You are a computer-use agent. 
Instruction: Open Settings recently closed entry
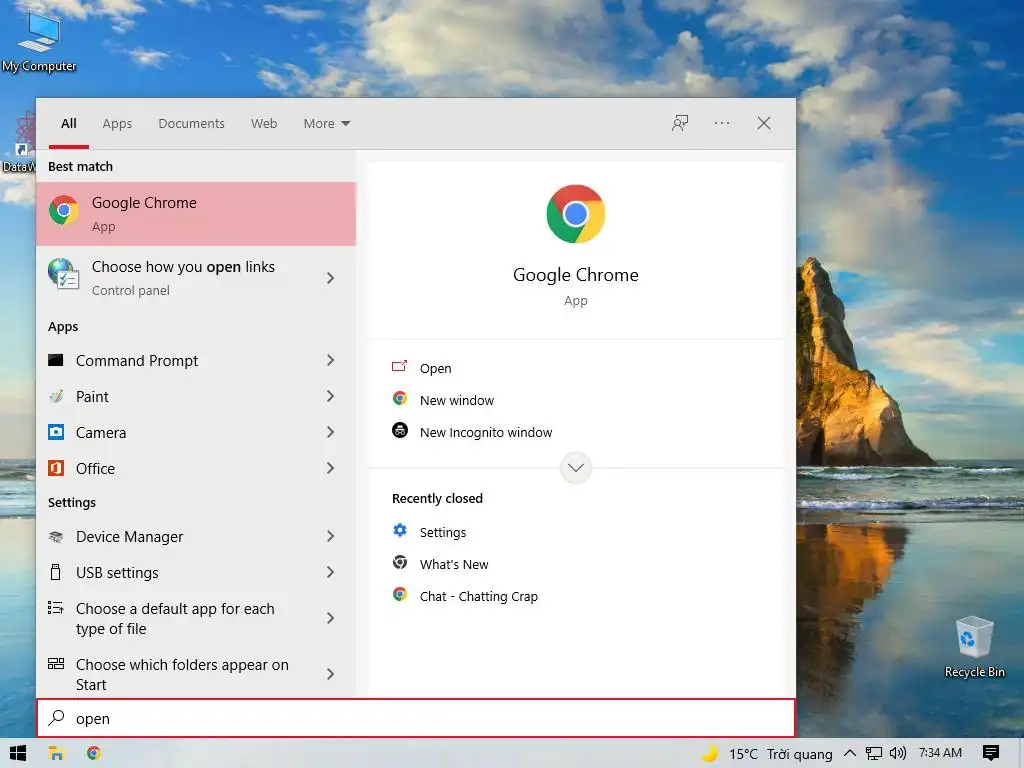[x=443, y=532]
